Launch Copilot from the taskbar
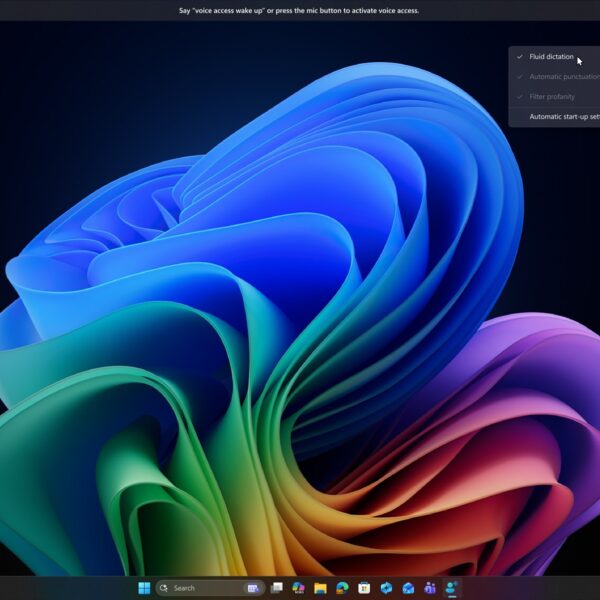Image resolution: width=600 pixels, height=600 pixels. coord(298,588)
